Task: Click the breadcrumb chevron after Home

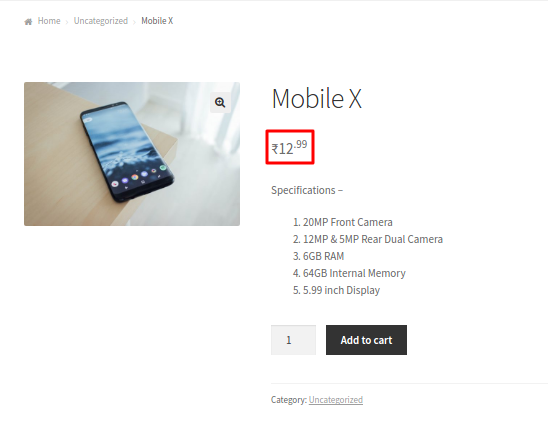Action: [x=67, y=22]
